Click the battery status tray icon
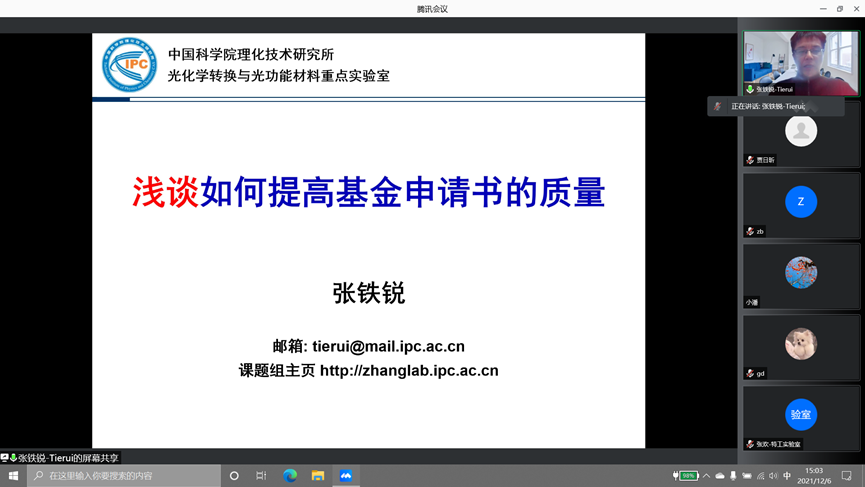Screen dimensions: 865x487 tap(687, 476)
